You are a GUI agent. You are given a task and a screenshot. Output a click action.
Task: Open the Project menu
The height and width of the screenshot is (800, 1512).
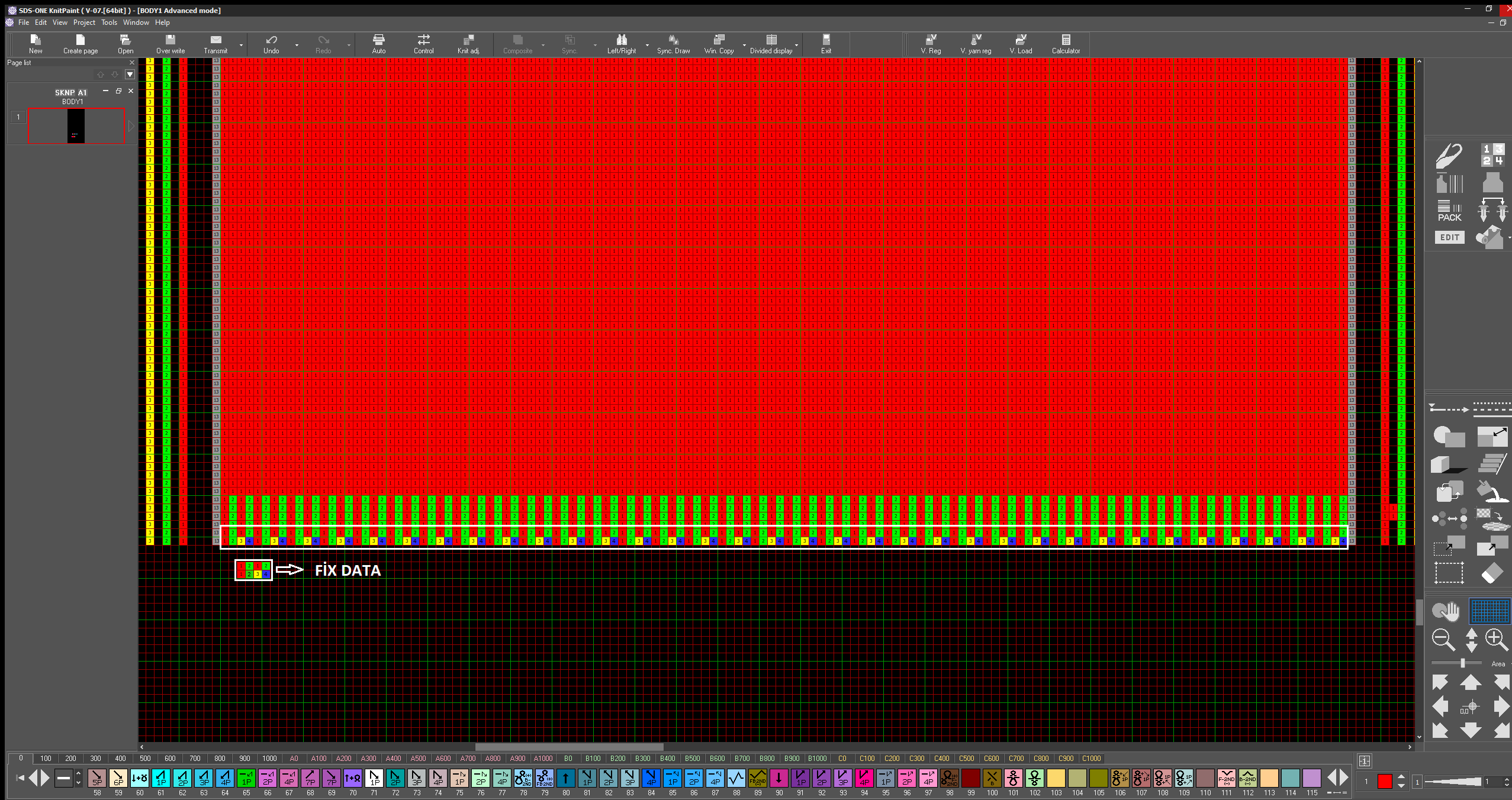84,22
